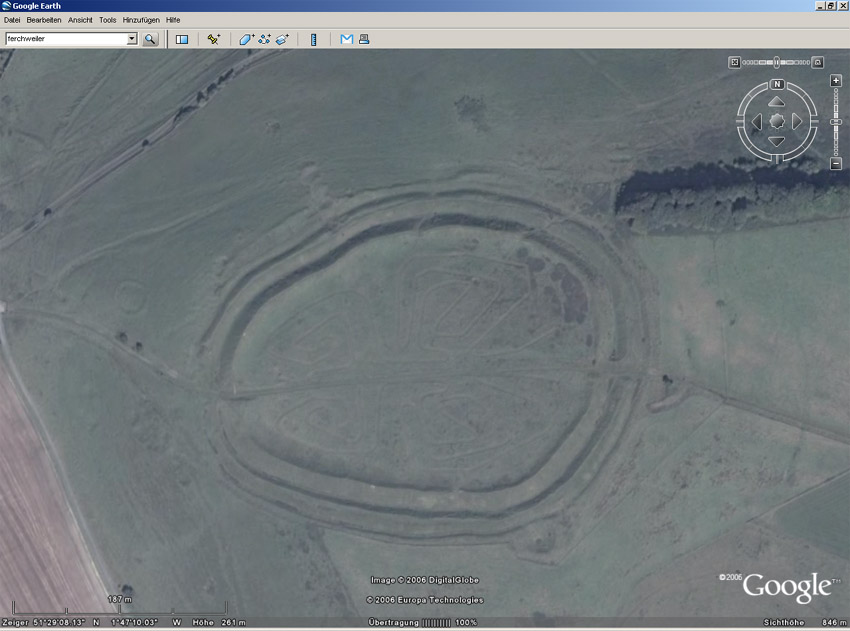Zoom out with the minus button
The image size is (850, 631).
point(836,163)
